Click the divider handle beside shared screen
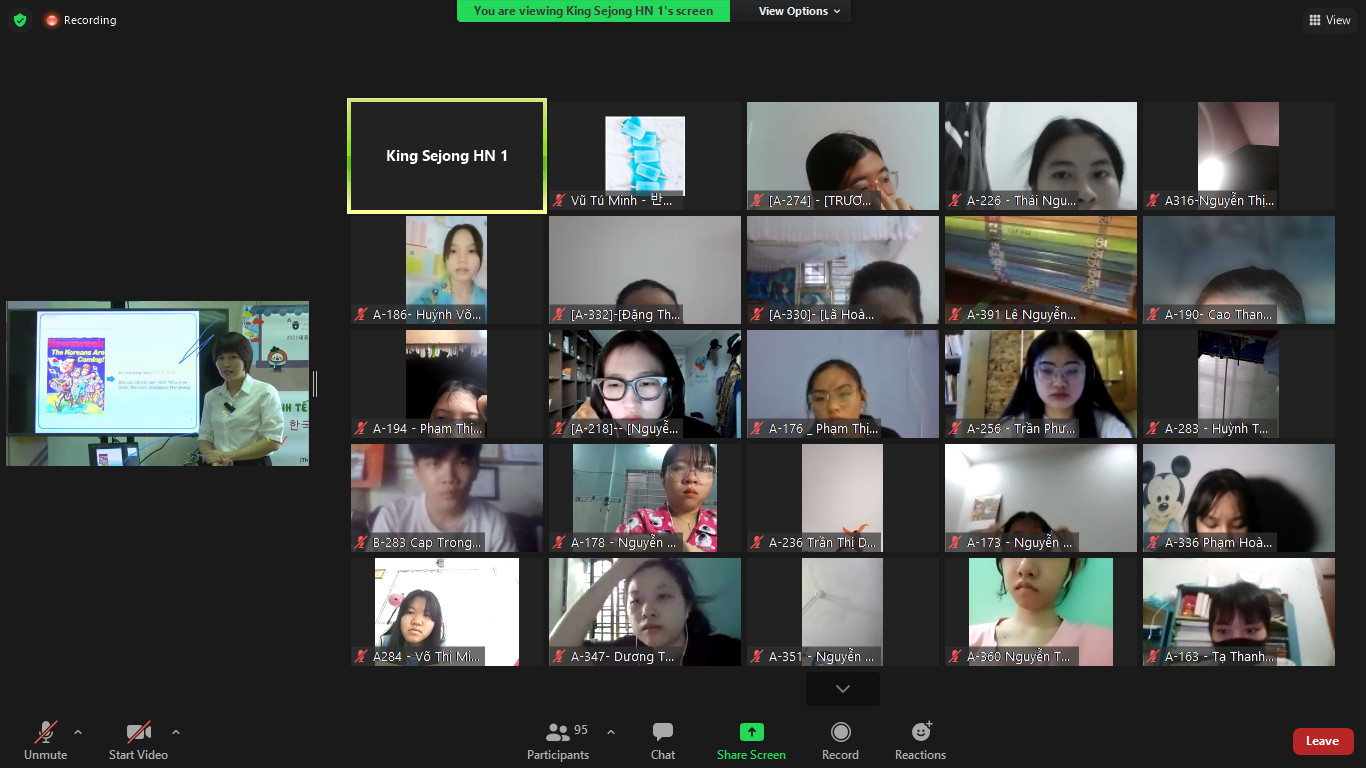This screenshot has height=768, width=1366. pos(315,383)
